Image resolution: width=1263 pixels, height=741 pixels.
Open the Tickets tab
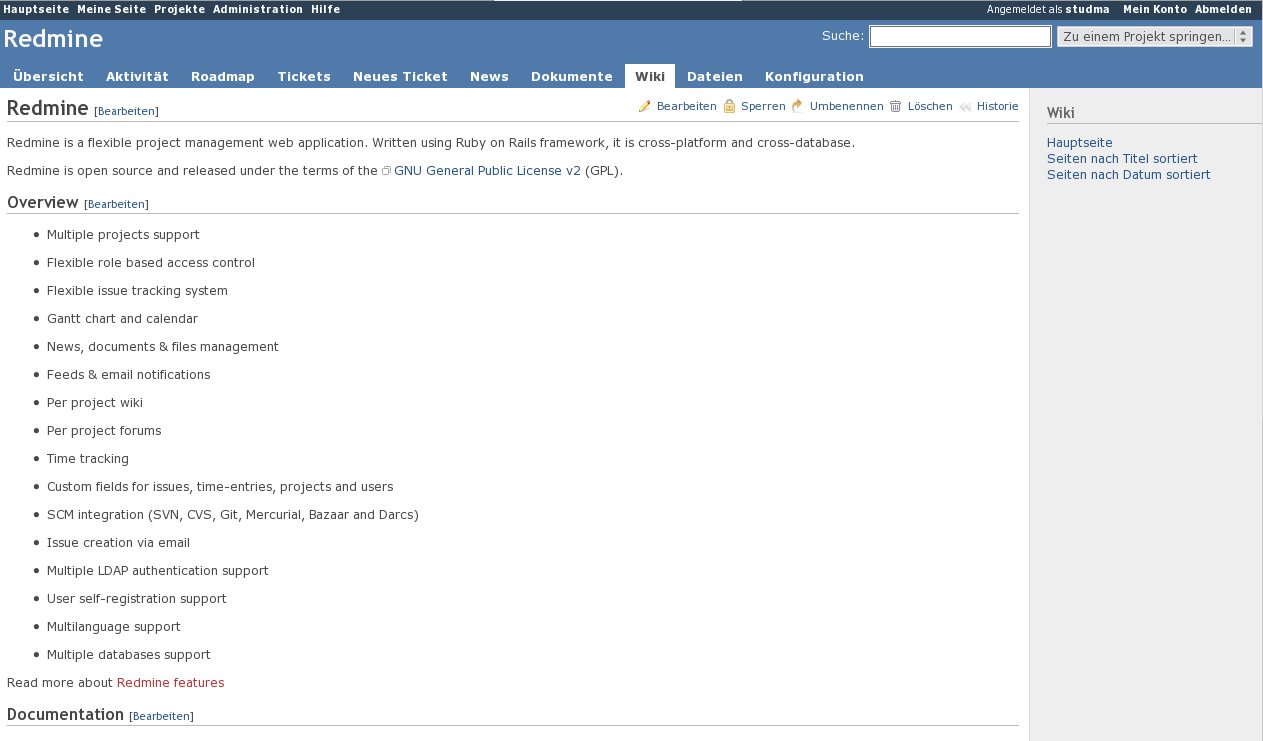304,76
